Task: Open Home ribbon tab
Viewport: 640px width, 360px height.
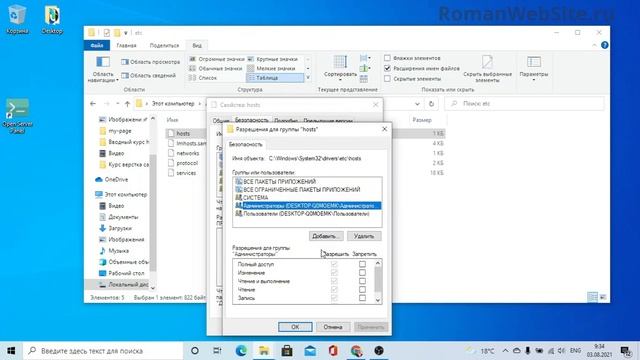Action: pos(127,45)
